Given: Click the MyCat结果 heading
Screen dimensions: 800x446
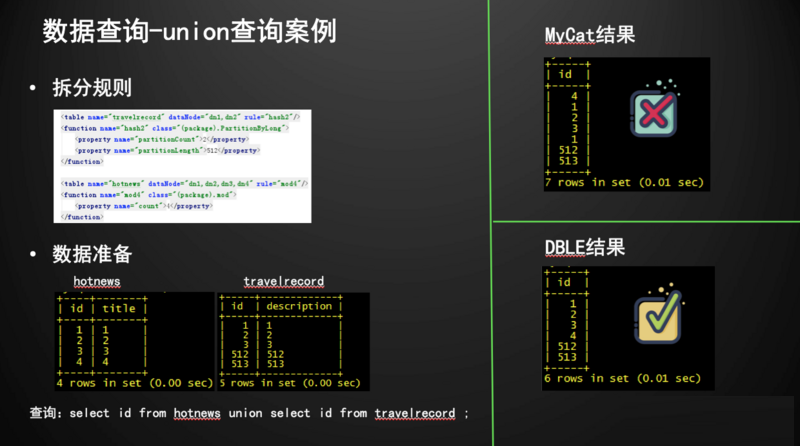Looking at the screenshot, I should click(590, 35).
